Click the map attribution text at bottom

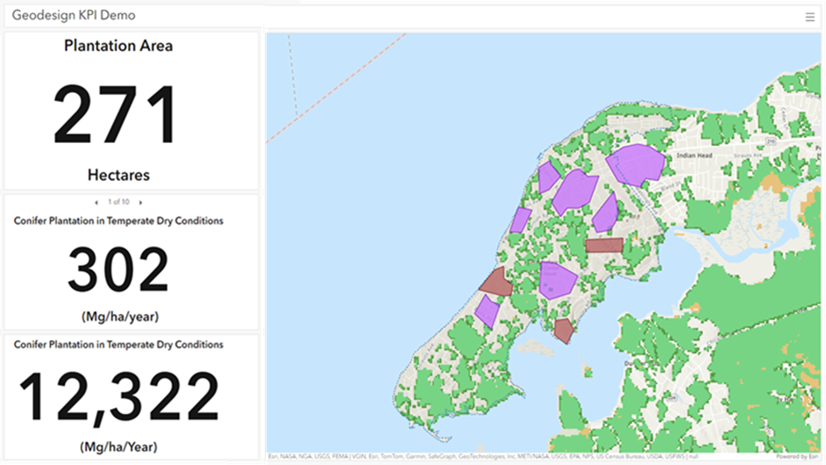tap(483, 457)
